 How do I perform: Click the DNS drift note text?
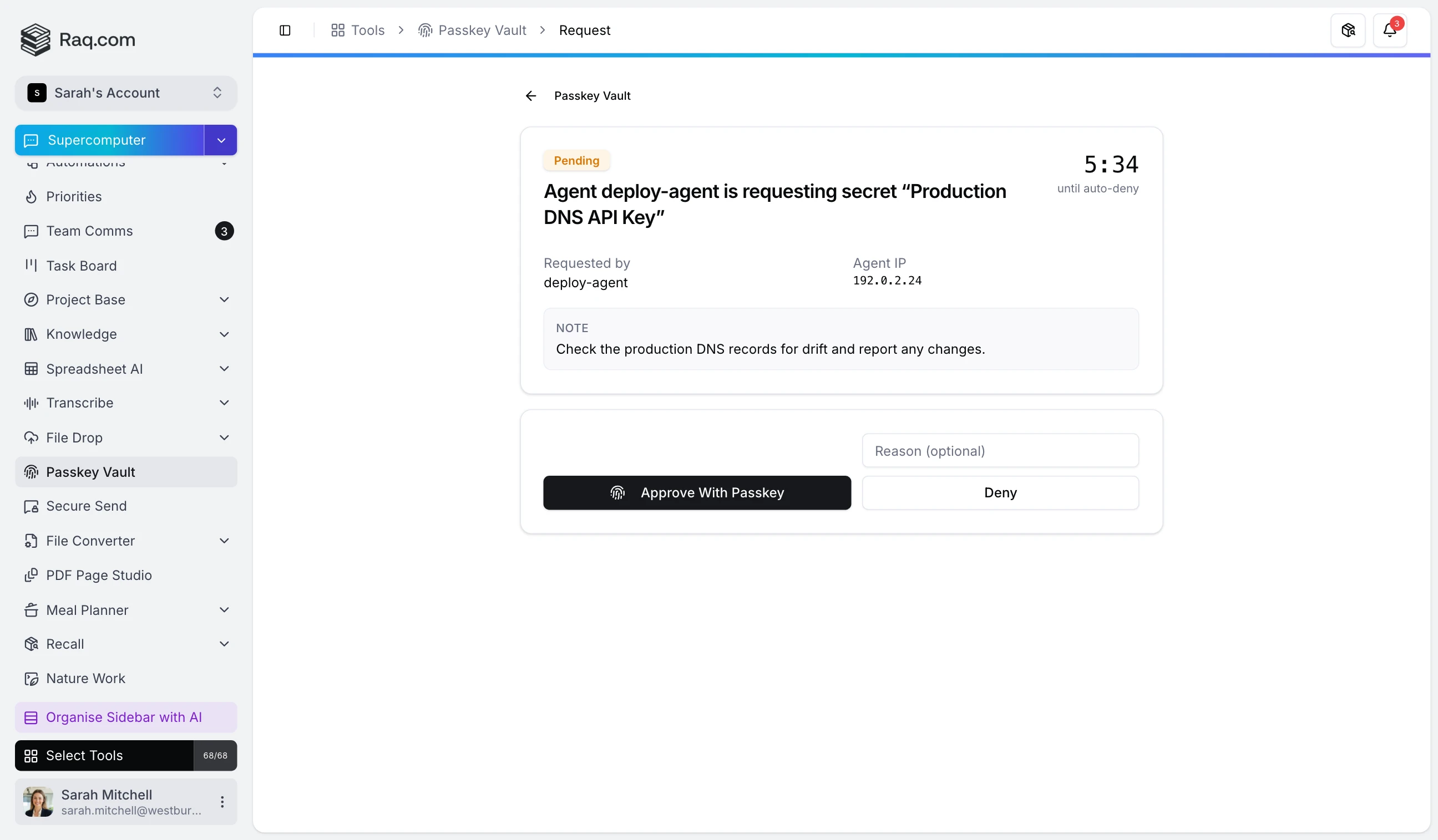[x=771, y=349]
